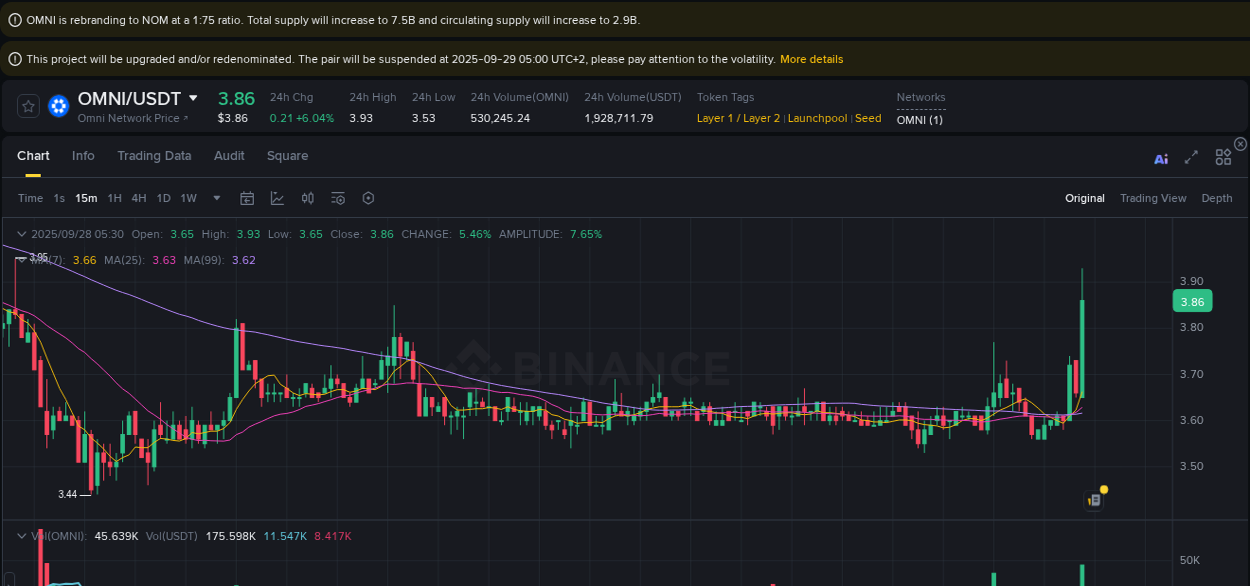
Task: Click the OMNI token logo
Action: click(x=58, y=106)
